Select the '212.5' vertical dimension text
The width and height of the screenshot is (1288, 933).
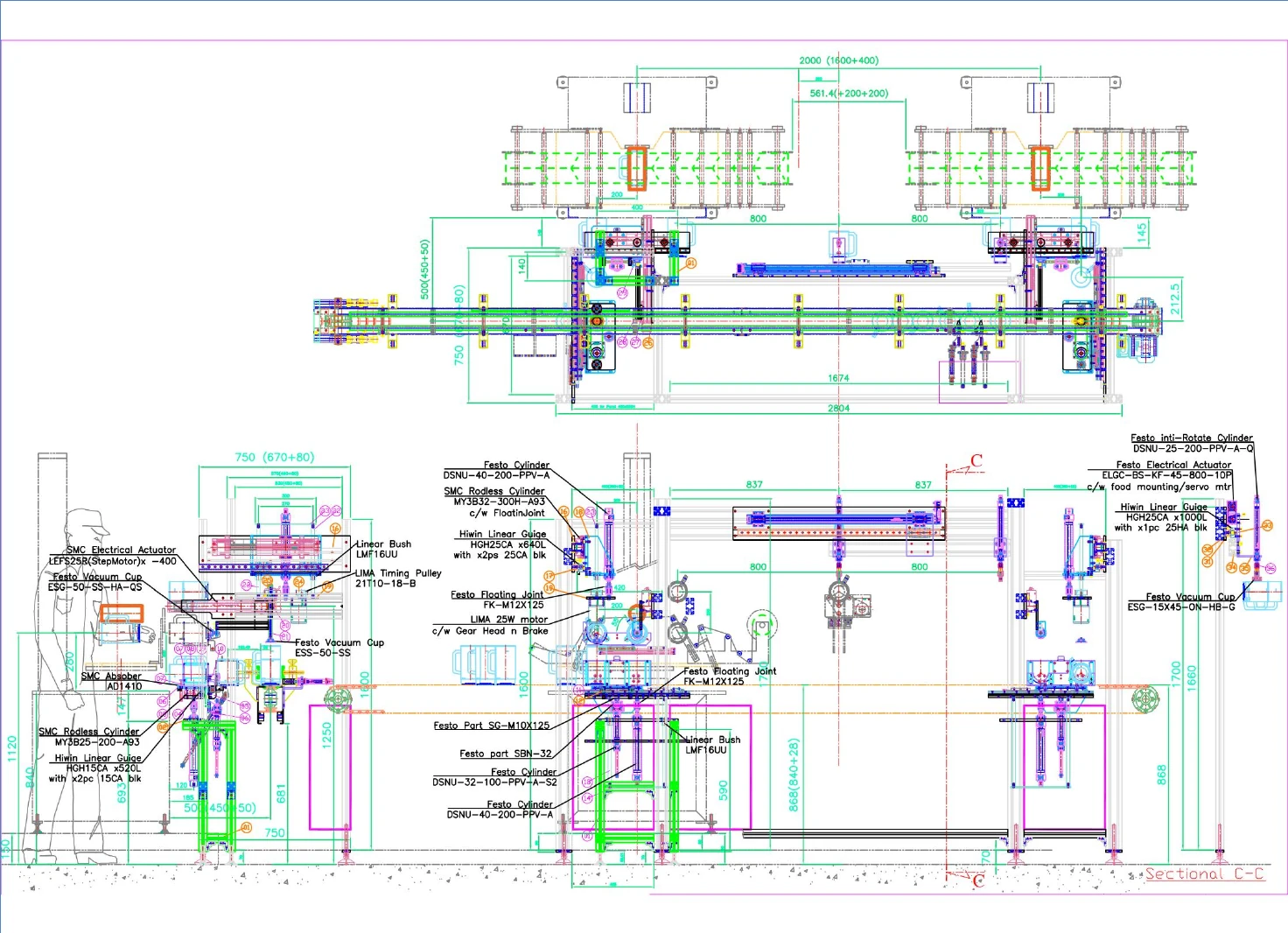(x=1175, y=298)
